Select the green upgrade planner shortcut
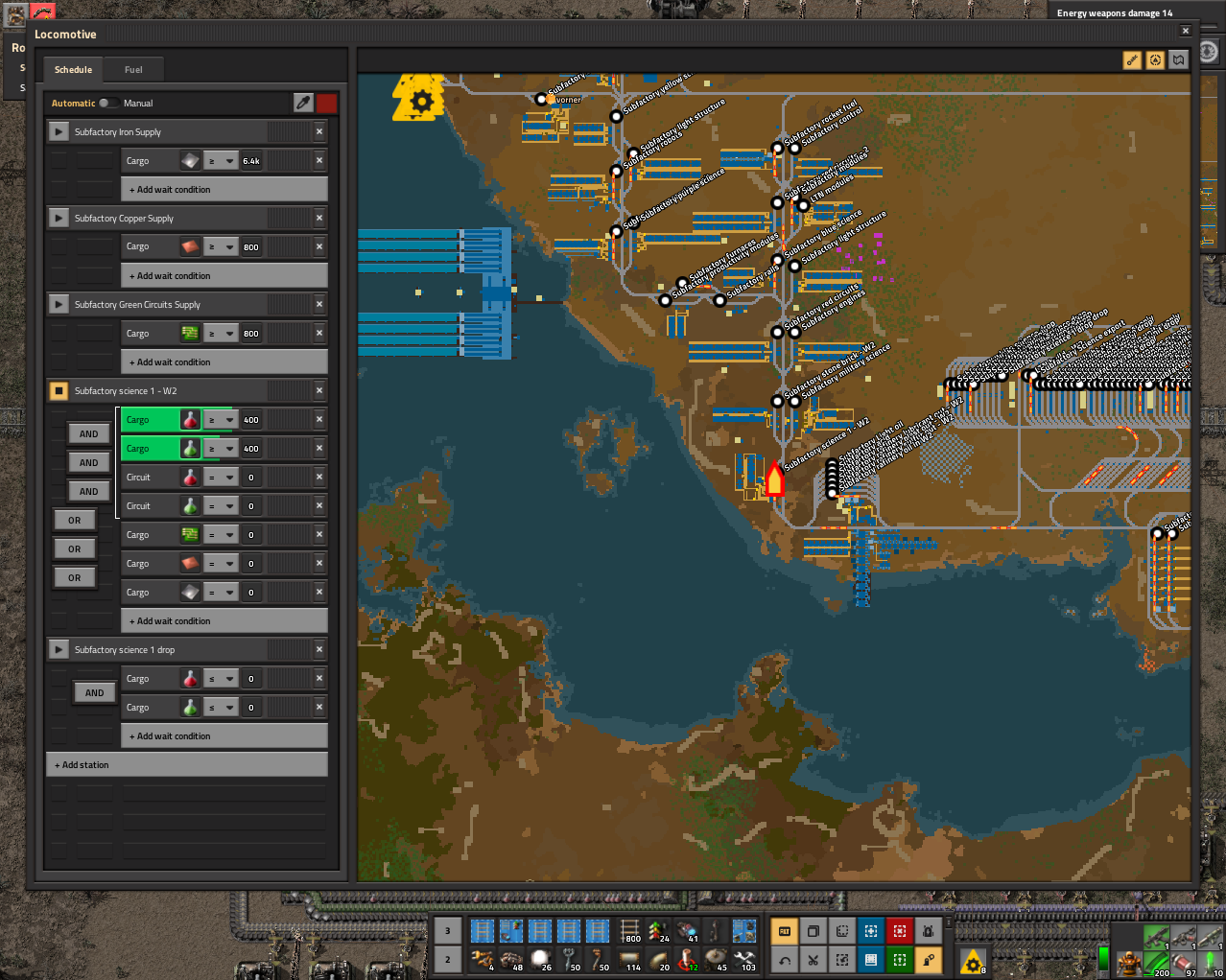 click(900, 959)
